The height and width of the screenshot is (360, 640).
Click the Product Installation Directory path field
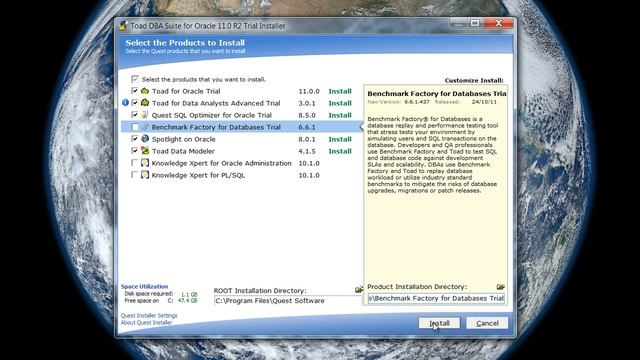[x=436, y=298]
